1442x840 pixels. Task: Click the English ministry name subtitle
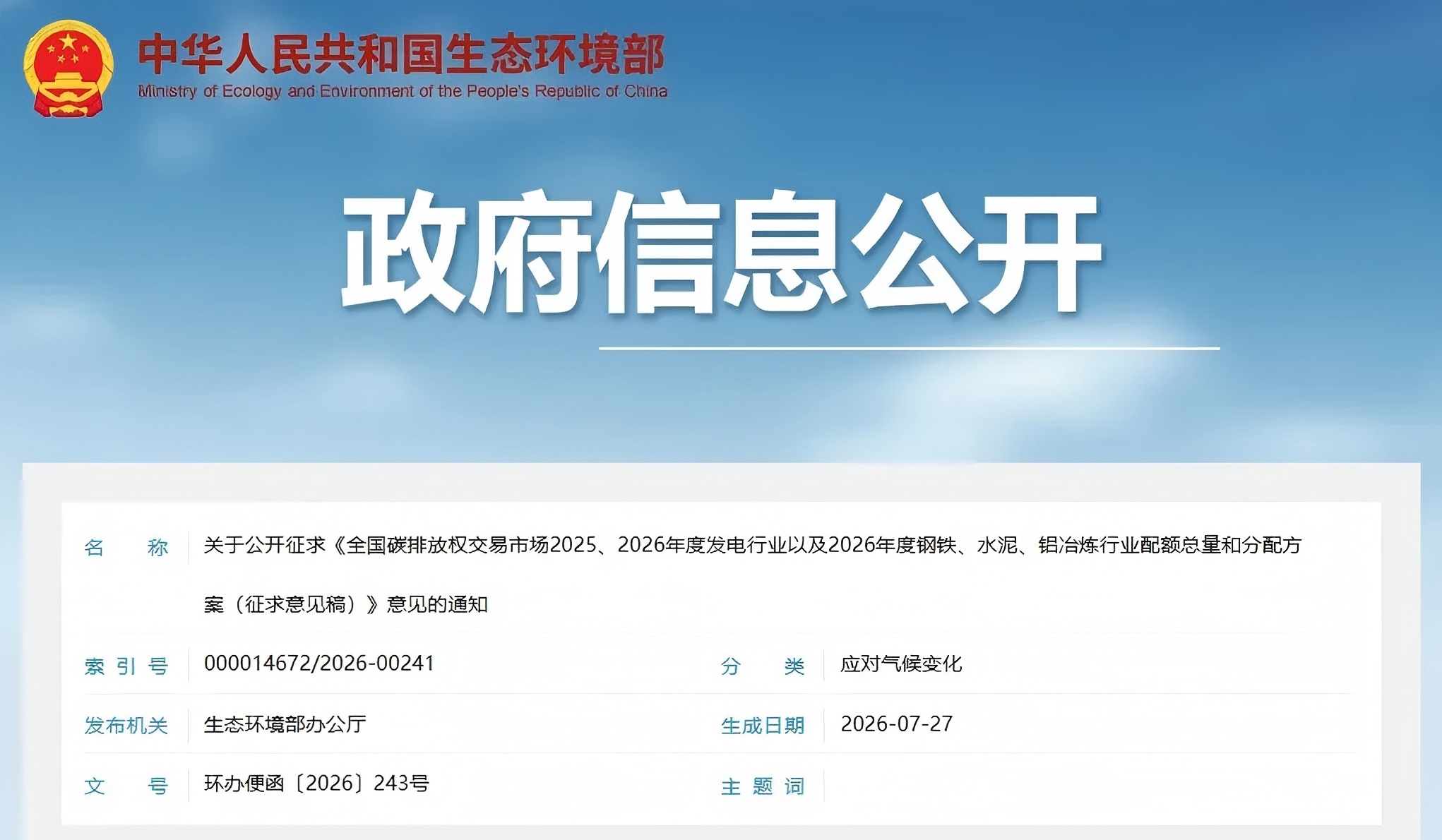[x=403, y=91]
